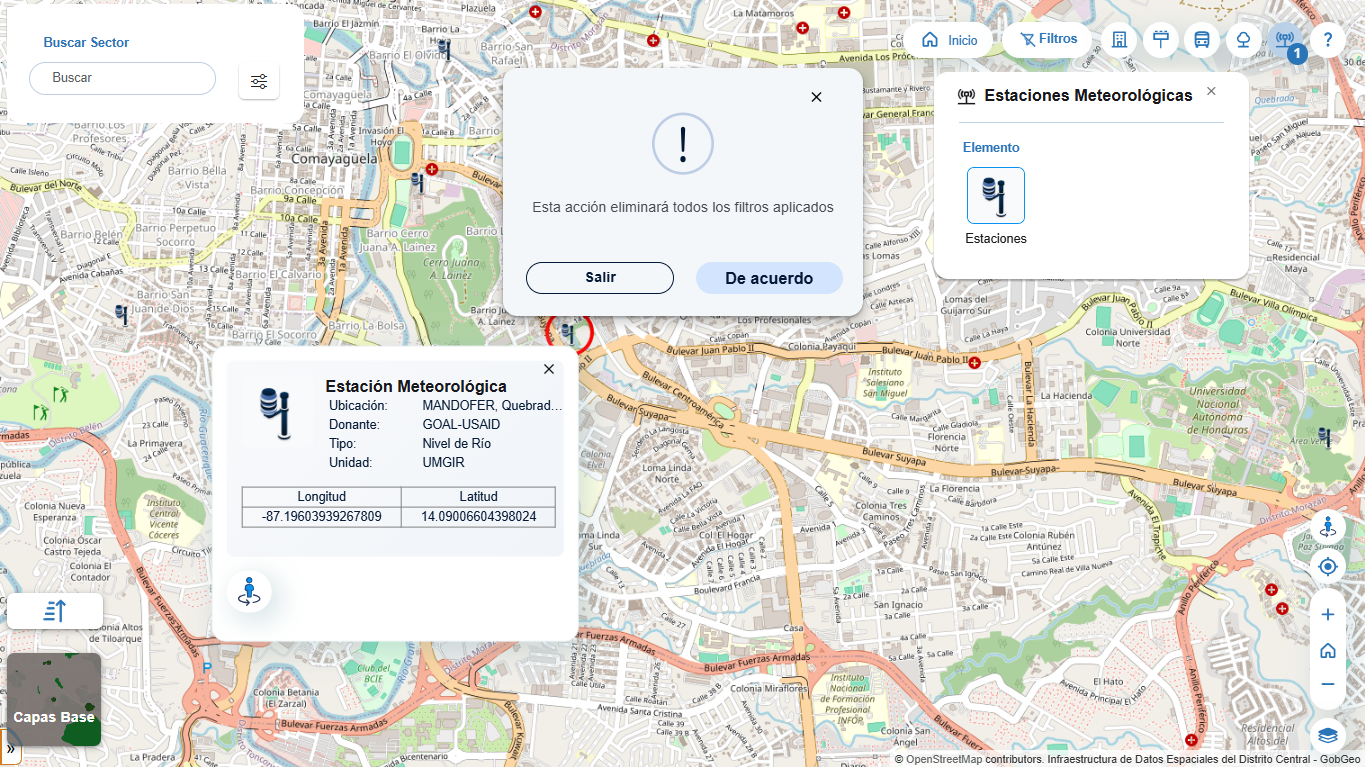Toggle the weather stations antenna icon
Image resolution: width=1365 pixels, height=767 pixels.
click(x=1284, y=40)
